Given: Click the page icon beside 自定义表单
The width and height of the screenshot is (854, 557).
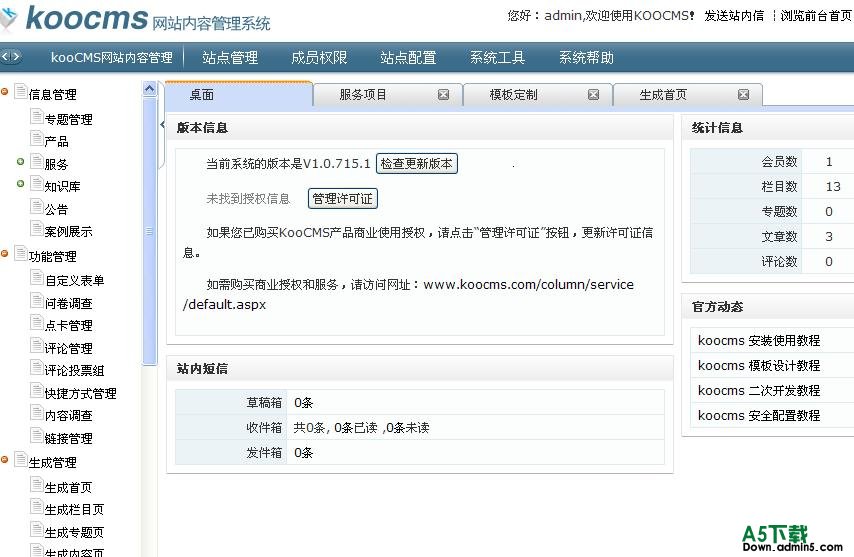Looking at the screenshot, I should pos(36,278).
